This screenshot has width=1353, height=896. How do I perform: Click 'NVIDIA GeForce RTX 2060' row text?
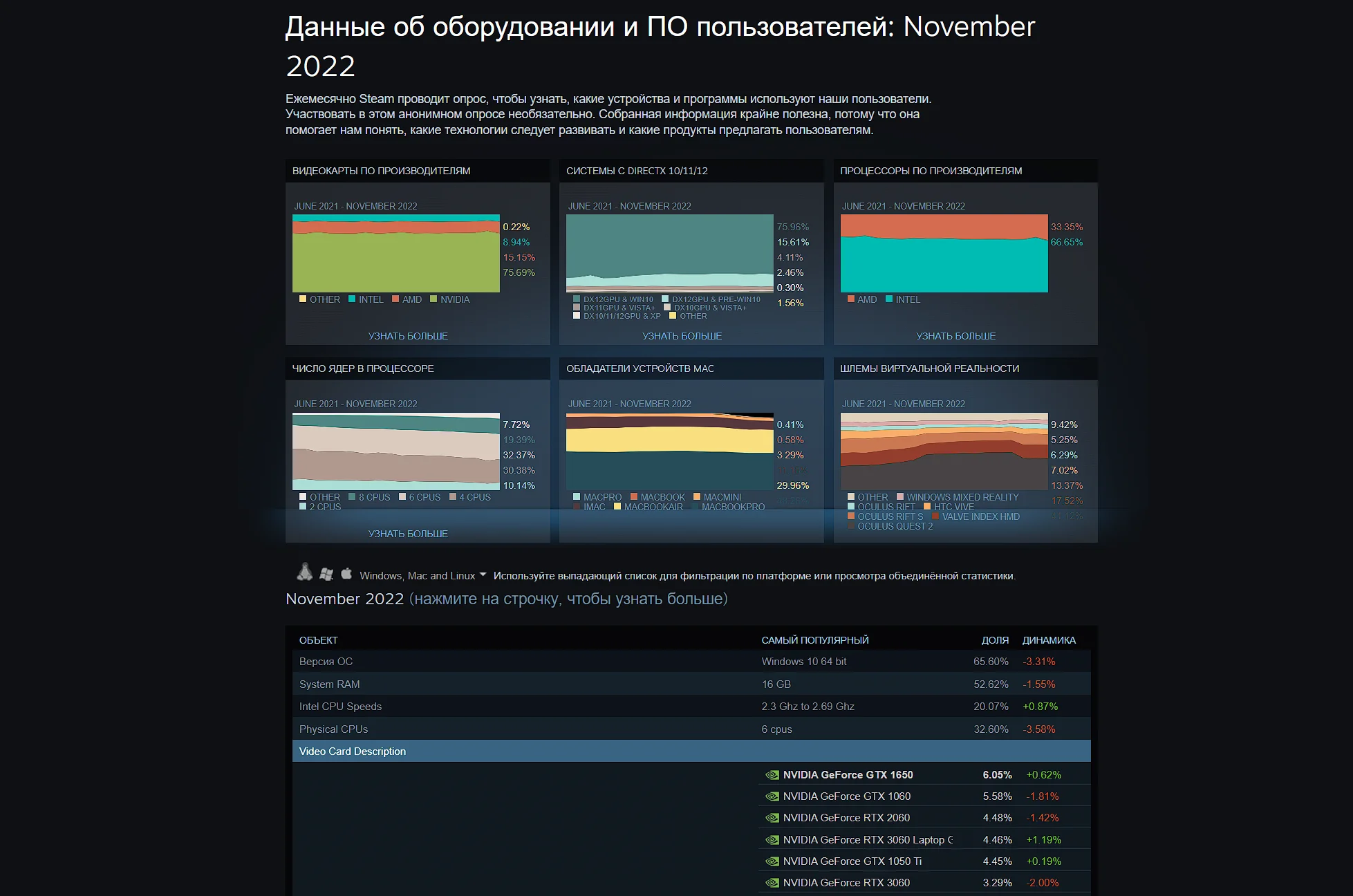pos(846,818)
